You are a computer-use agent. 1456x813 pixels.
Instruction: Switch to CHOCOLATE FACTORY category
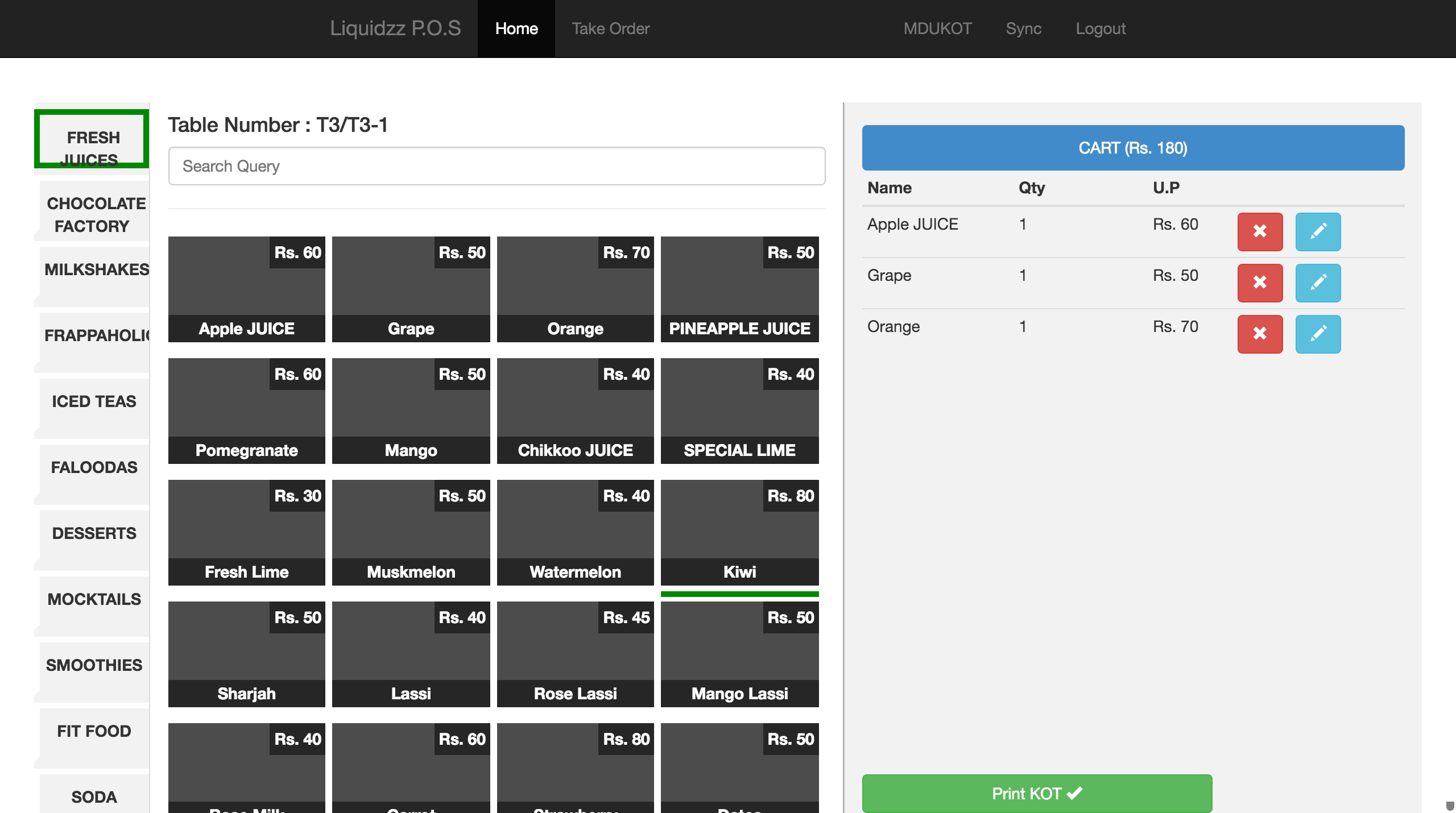(96, 214)
